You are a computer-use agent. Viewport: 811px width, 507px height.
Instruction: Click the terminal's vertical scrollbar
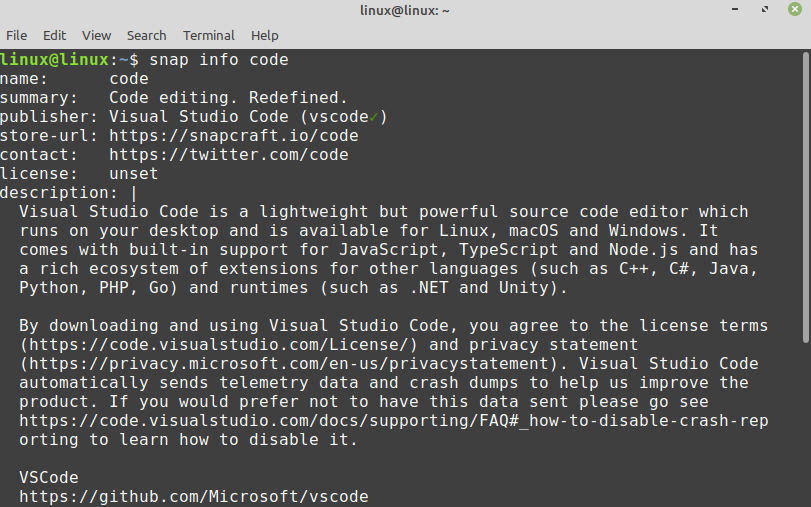805,200
